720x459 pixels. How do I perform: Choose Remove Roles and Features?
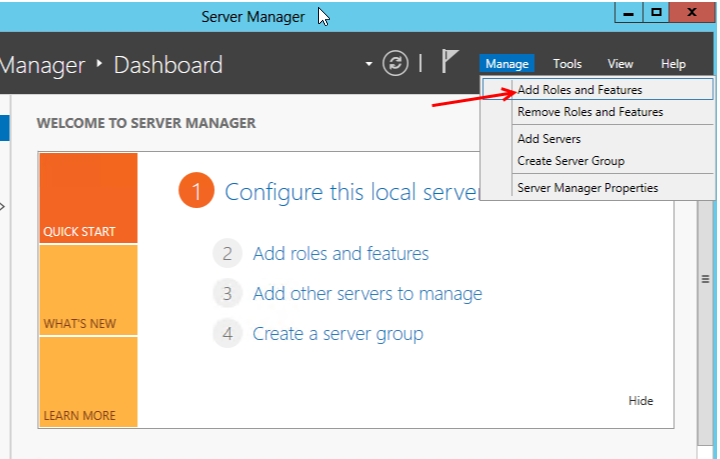tap(598, 112)
